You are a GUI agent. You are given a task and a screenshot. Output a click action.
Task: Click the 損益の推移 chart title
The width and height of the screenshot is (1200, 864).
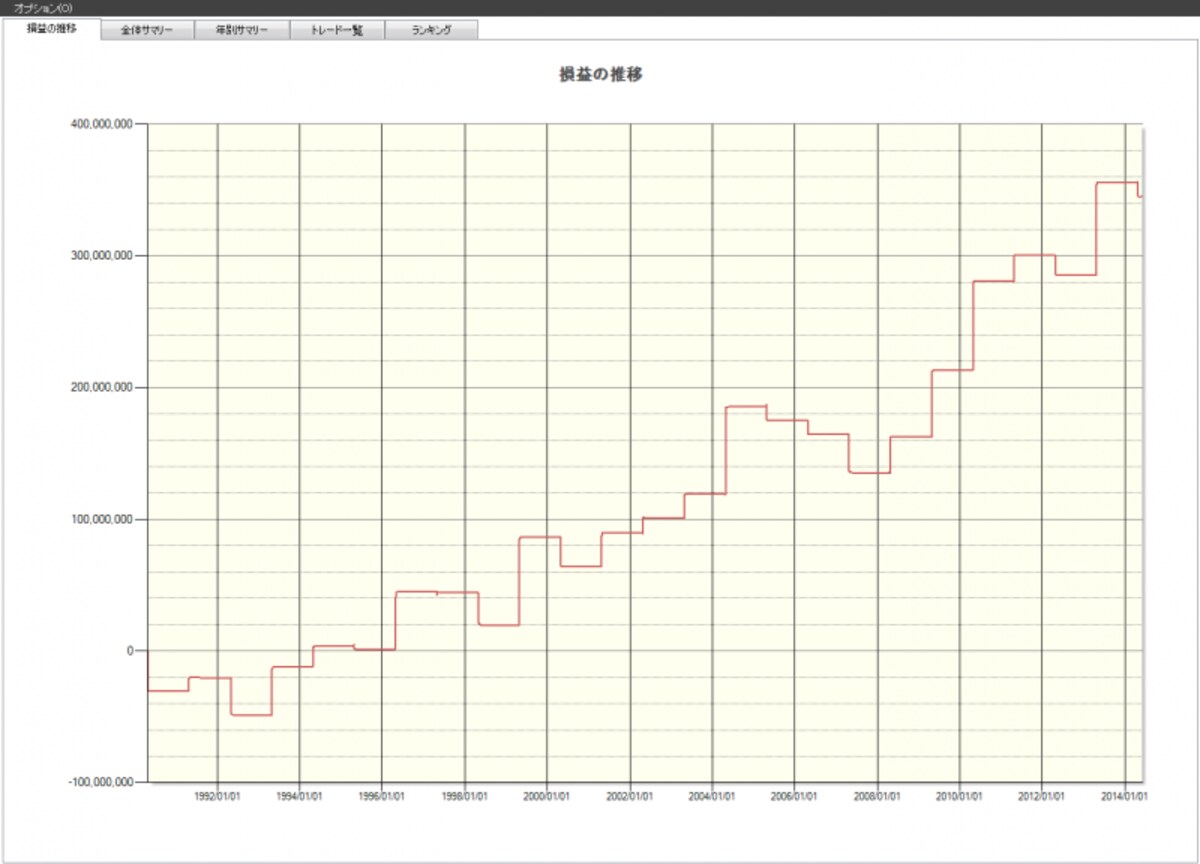[x=600, y=74]
